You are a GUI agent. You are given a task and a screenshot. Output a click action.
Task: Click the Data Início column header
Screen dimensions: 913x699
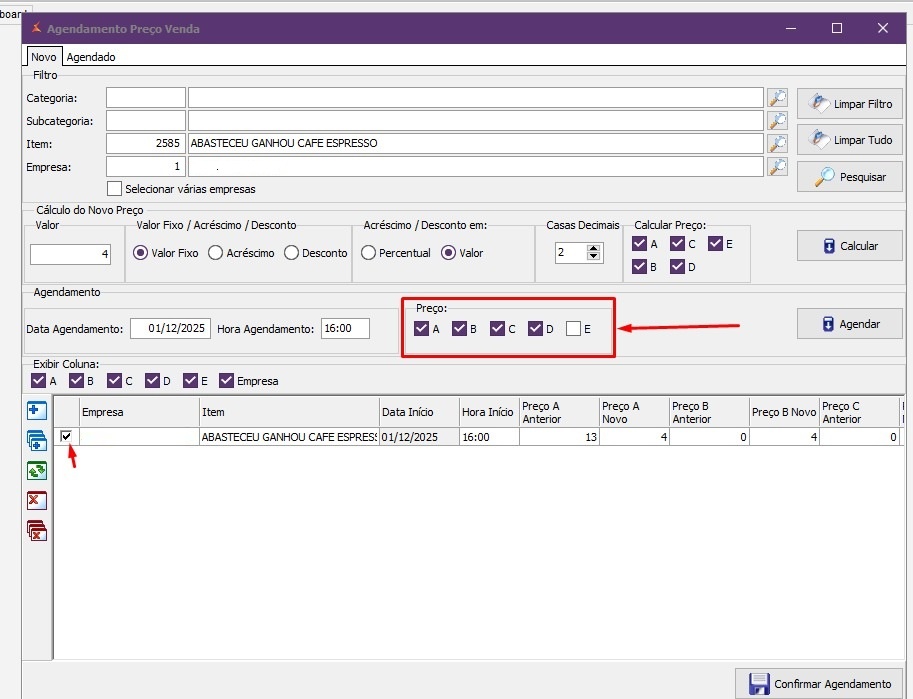tap(419, 412)
